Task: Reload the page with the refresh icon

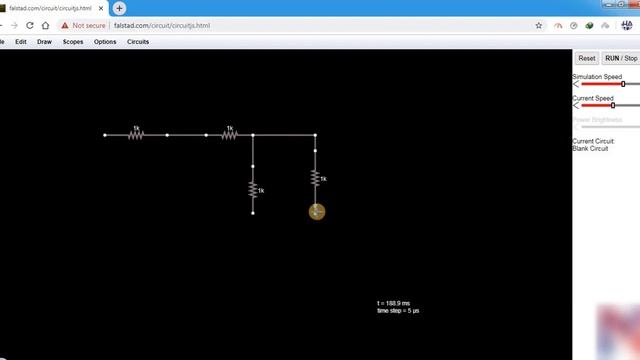Action: [30, 25]
